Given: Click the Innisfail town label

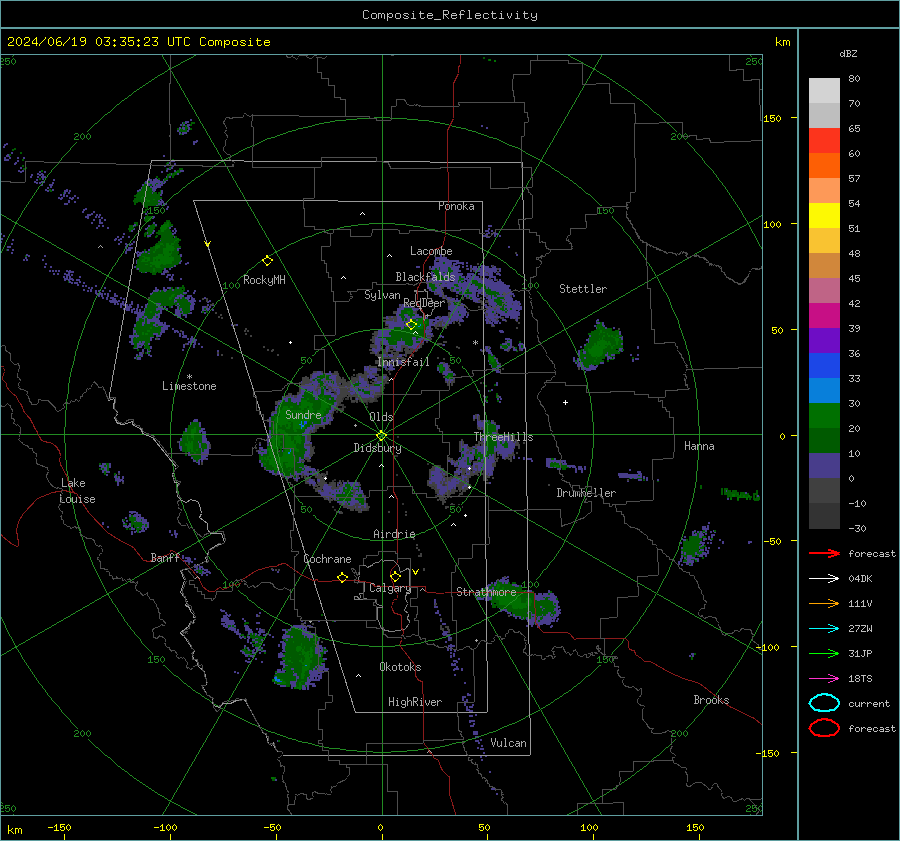Looking at the screenshot, I should (x=404, y=362).
